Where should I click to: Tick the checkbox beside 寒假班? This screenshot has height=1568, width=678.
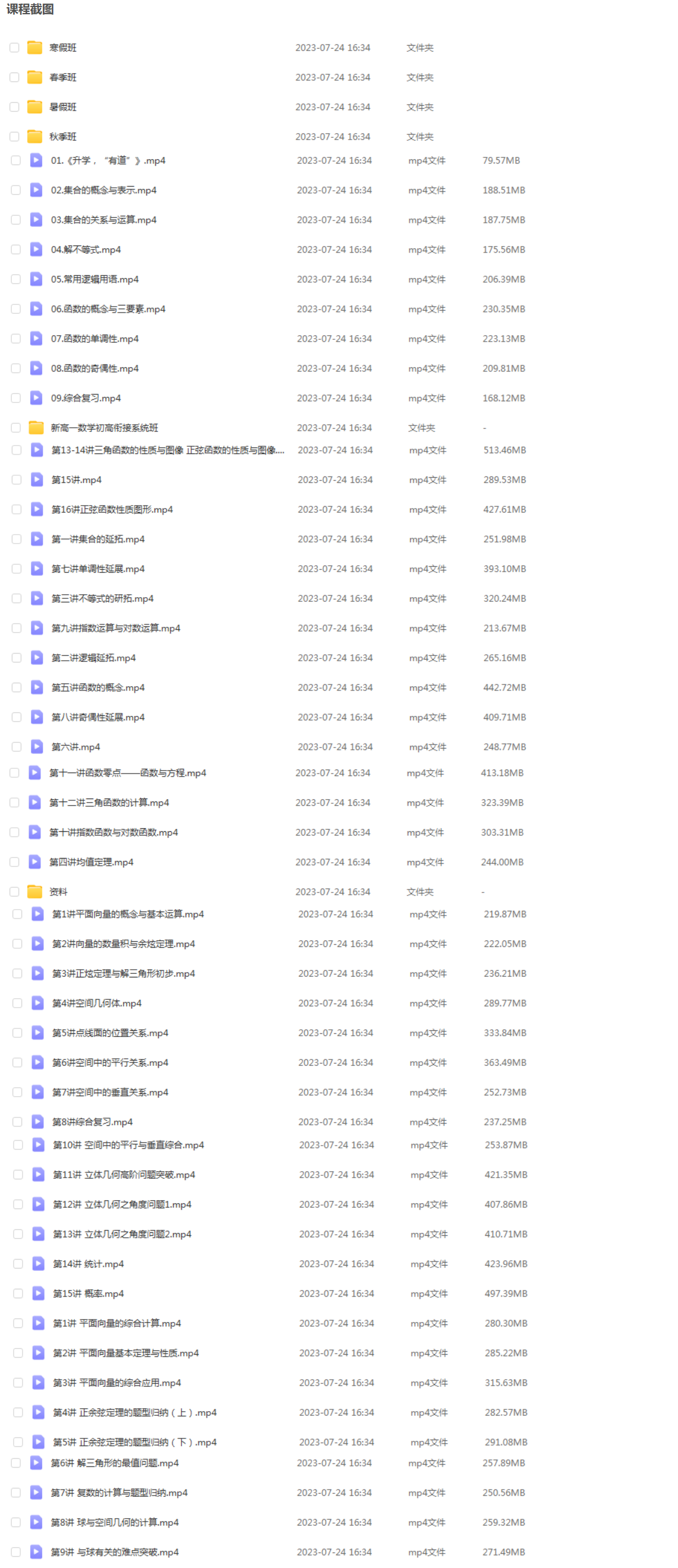pyautogui.click(x=15, y=48)
